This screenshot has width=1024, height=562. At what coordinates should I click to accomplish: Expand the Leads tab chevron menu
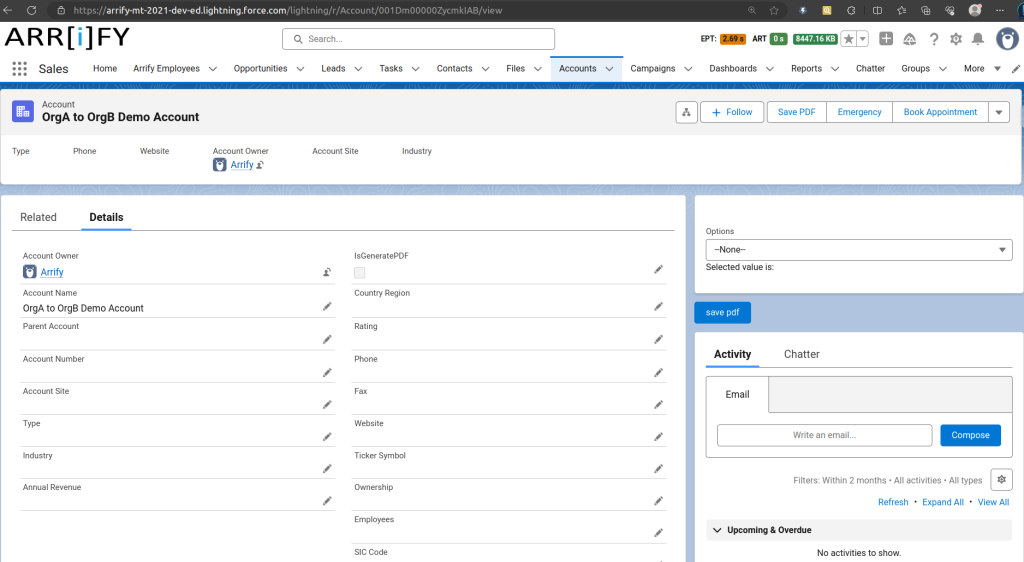[359, 69]
